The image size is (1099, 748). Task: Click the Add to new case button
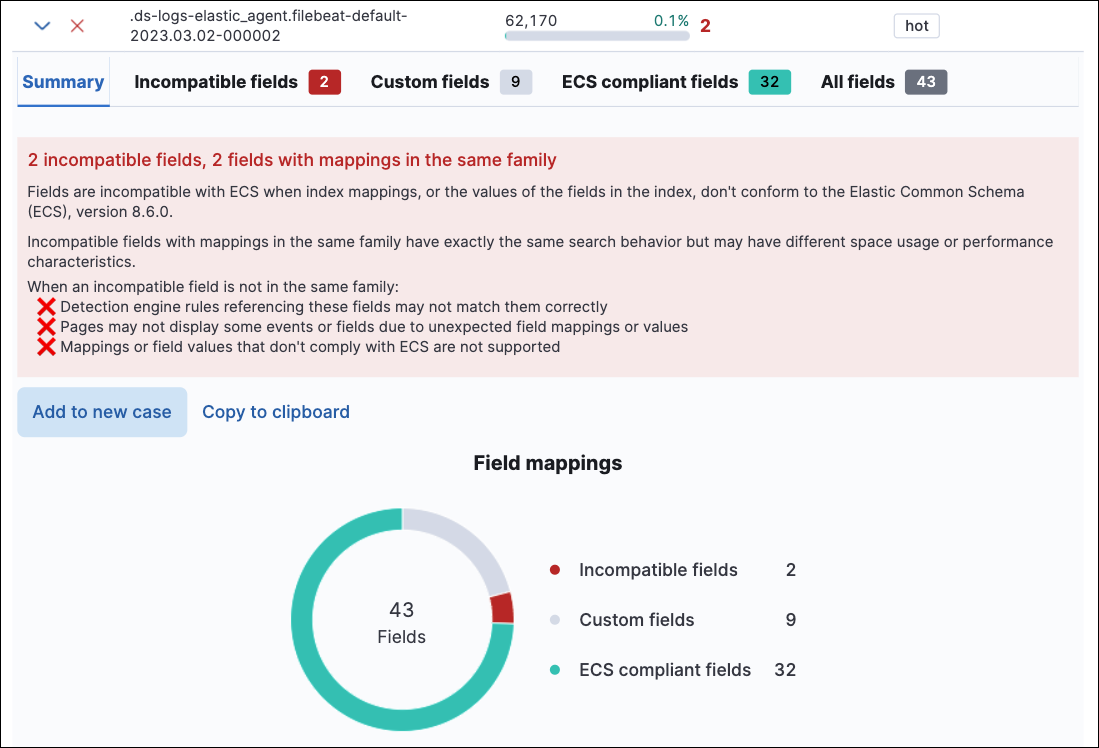pos(101,412)
